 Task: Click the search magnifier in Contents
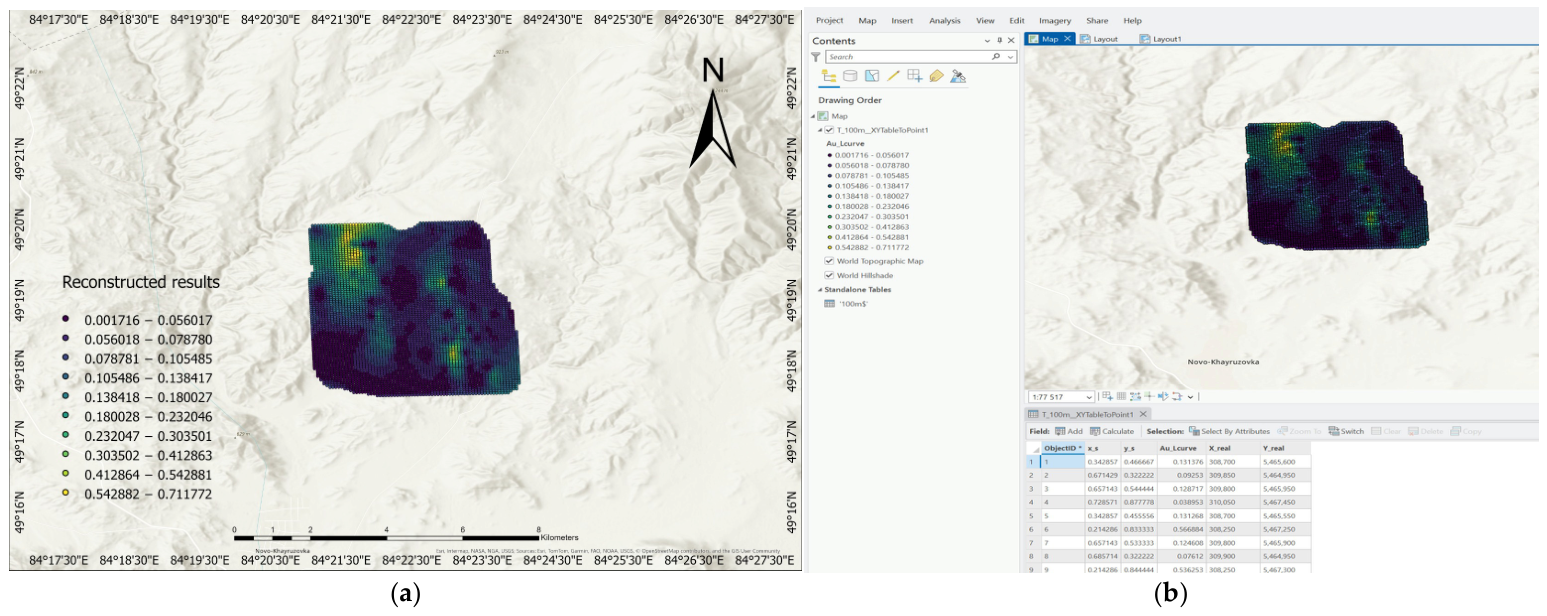pyautogui.click(x=996, y=57)
